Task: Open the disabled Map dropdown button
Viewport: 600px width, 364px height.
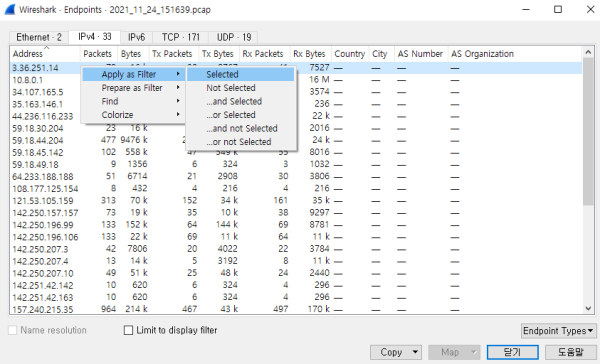Action: (454, 352)
